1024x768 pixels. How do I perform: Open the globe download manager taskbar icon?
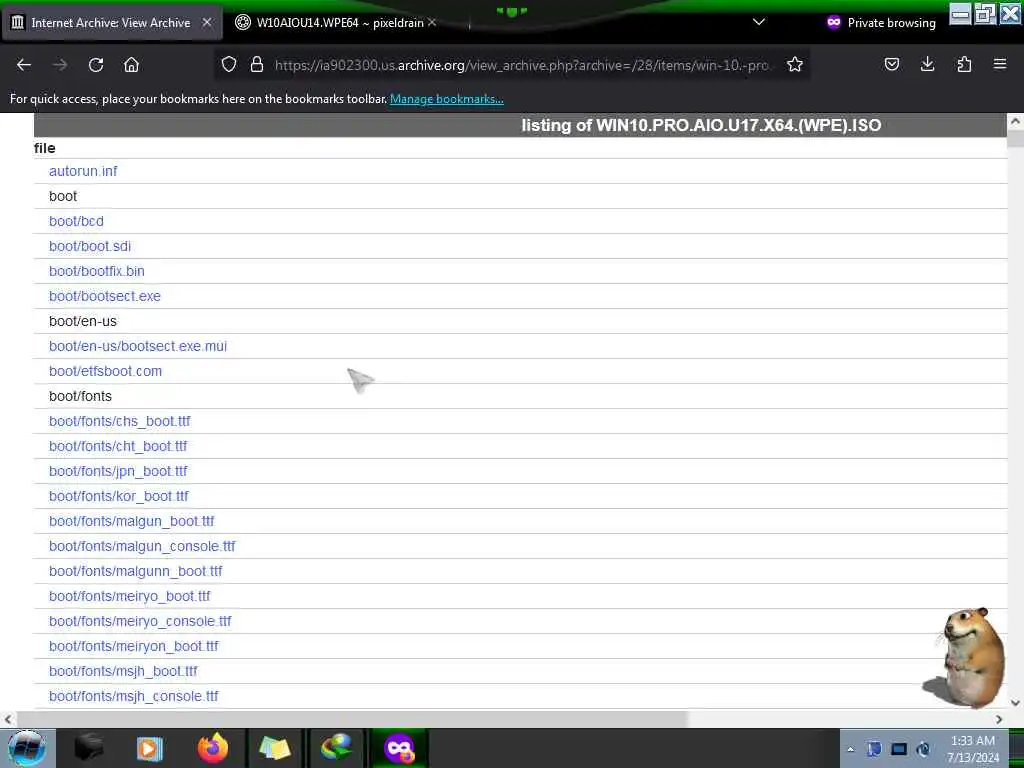(336, 748)
